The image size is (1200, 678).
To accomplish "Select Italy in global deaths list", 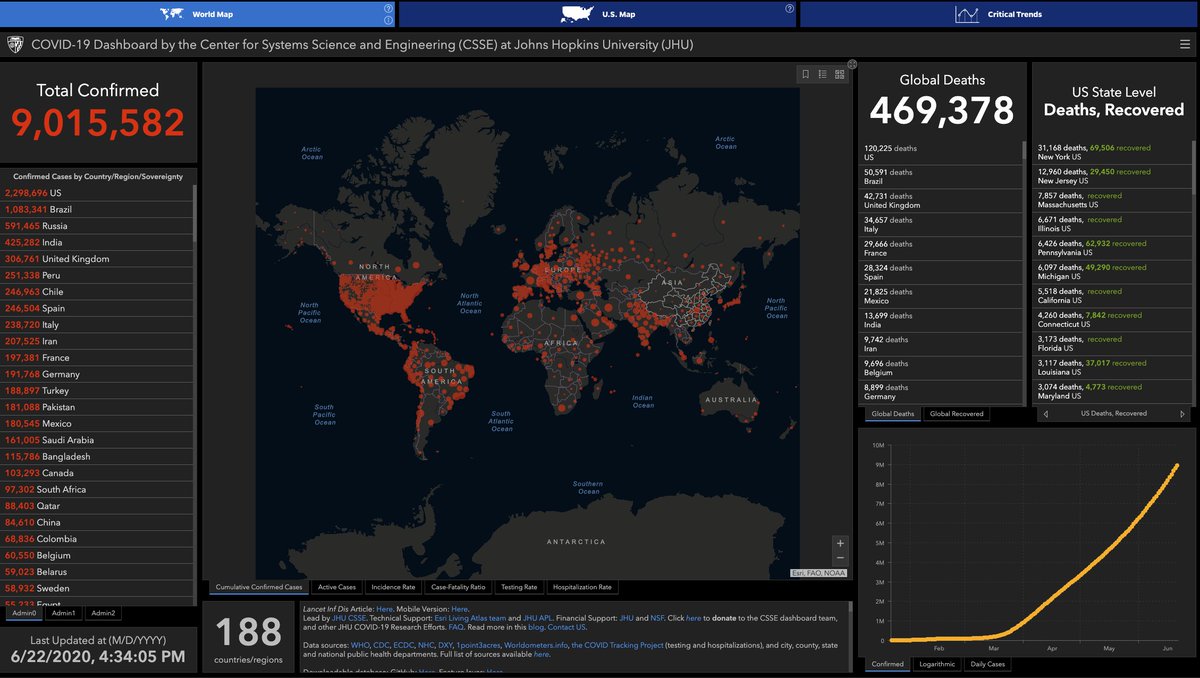I will click(x=940, y=224).
